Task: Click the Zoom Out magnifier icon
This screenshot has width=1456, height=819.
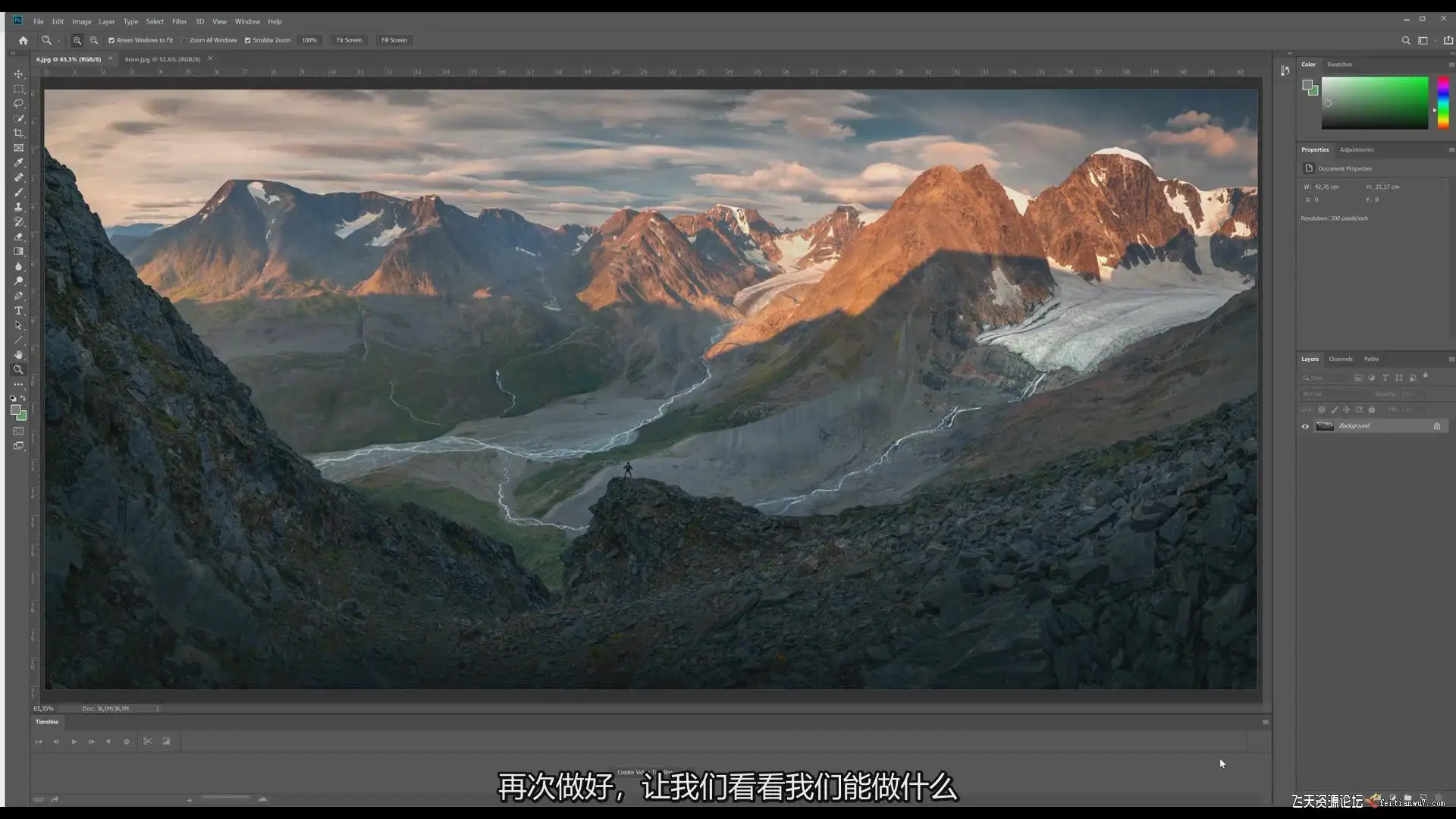Action: pyautogui.click(x=94, y=40)
